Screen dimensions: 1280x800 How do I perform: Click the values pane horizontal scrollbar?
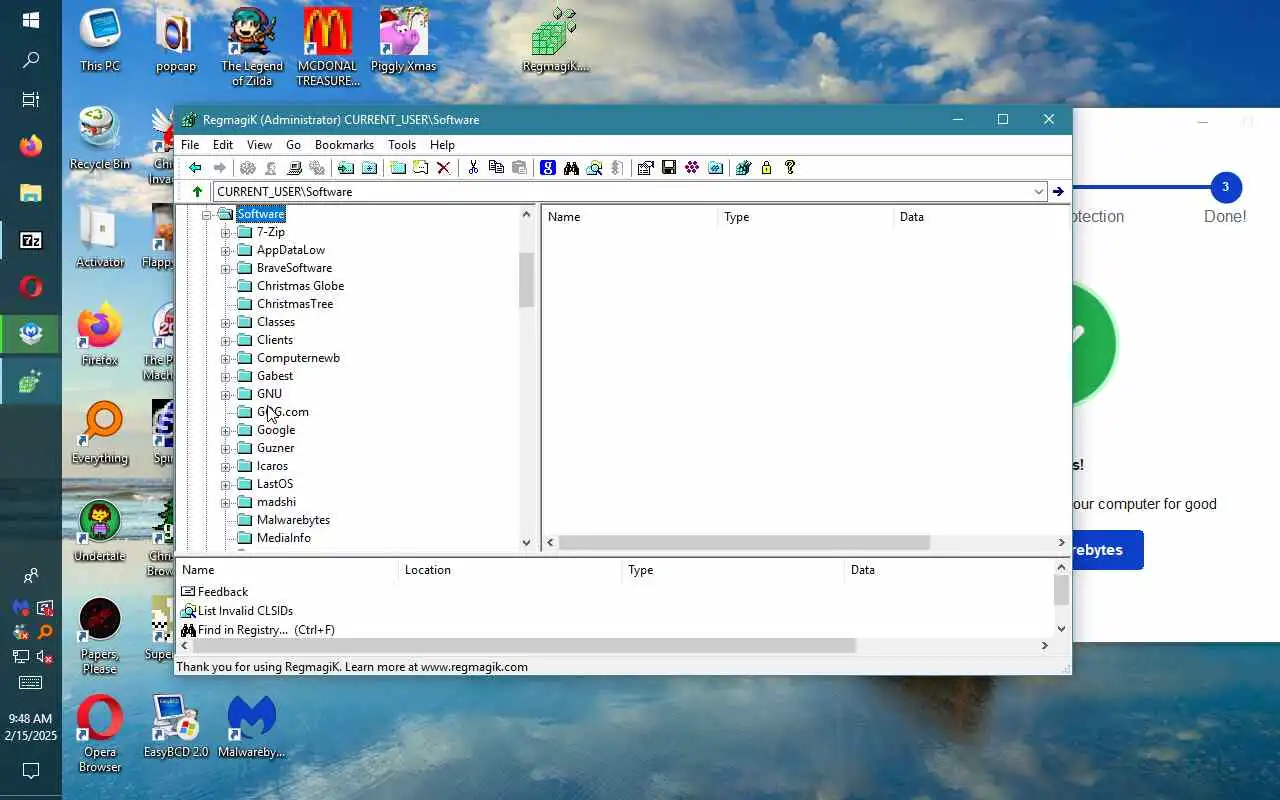point(744,543)
